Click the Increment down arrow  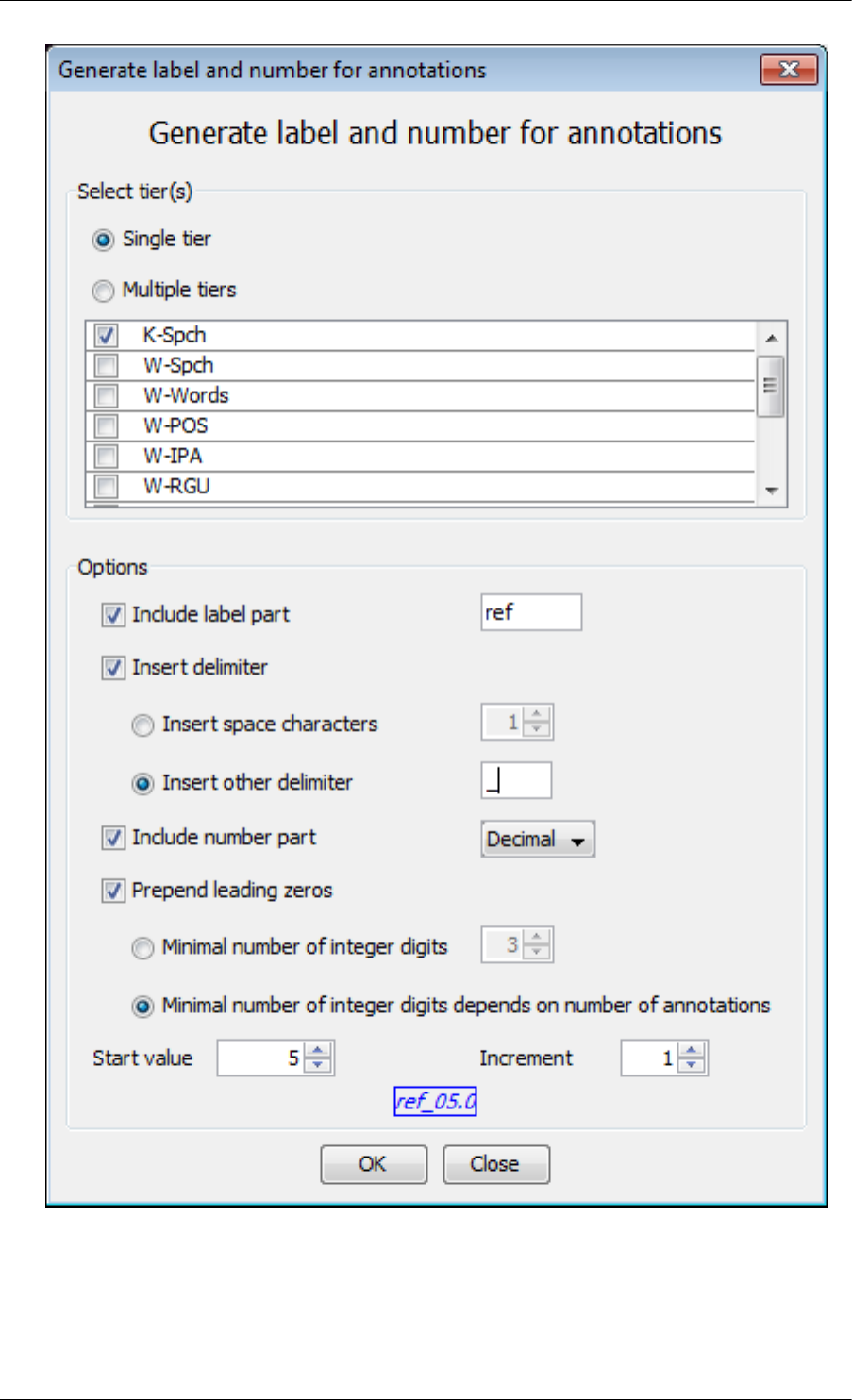coord(693,1065)
